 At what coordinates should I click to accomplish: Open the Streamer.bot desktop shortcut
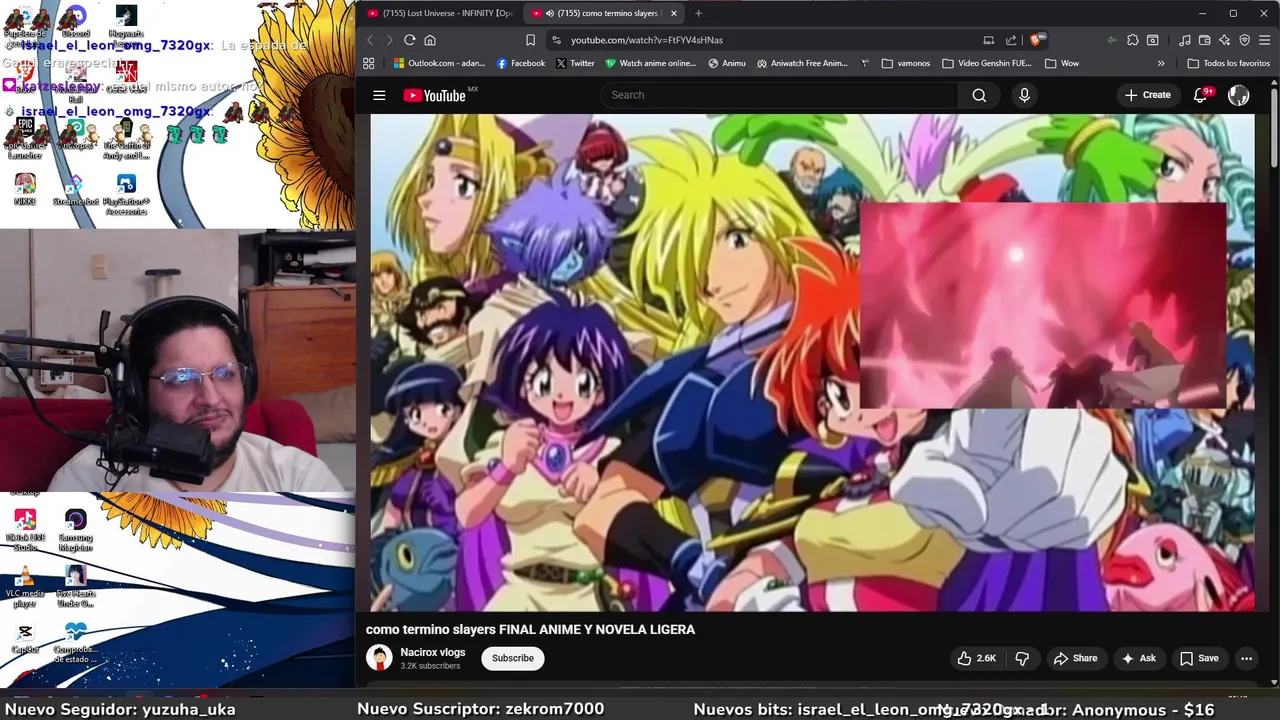[76, 191]
